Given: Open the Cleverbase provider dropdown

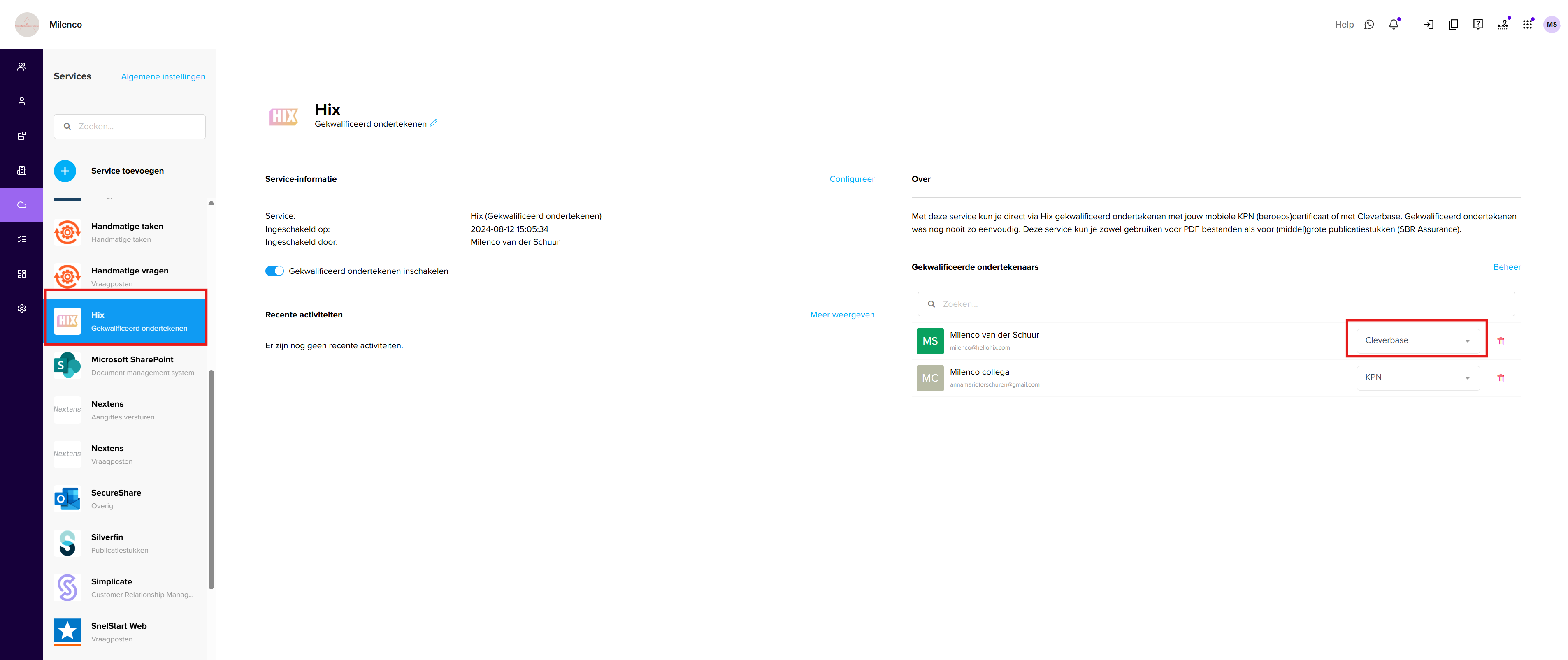Looking at the screenshot, I should tap(1418, 340).
